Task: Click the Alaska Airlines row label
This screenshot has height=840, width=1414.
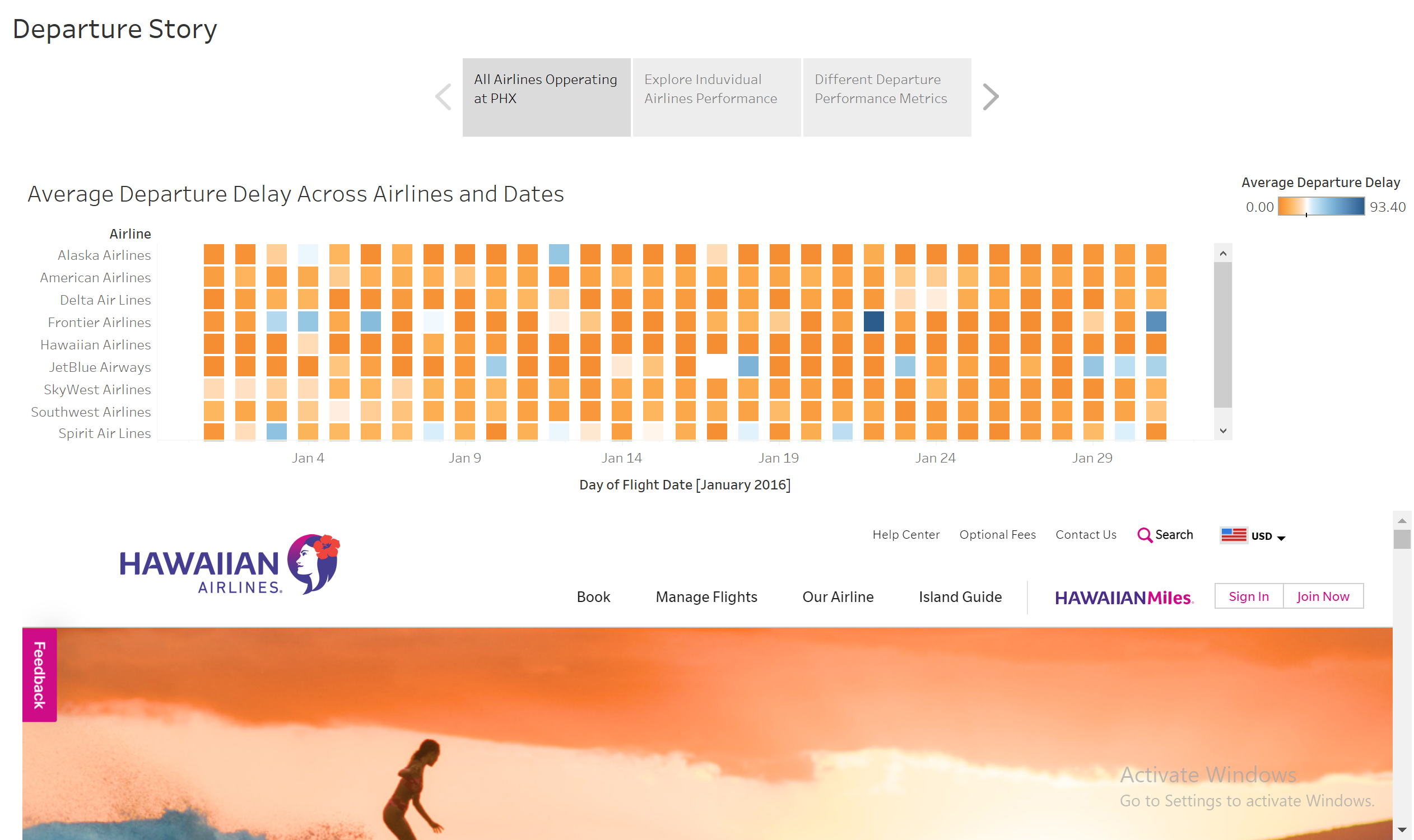Action: tap(104, 255)
